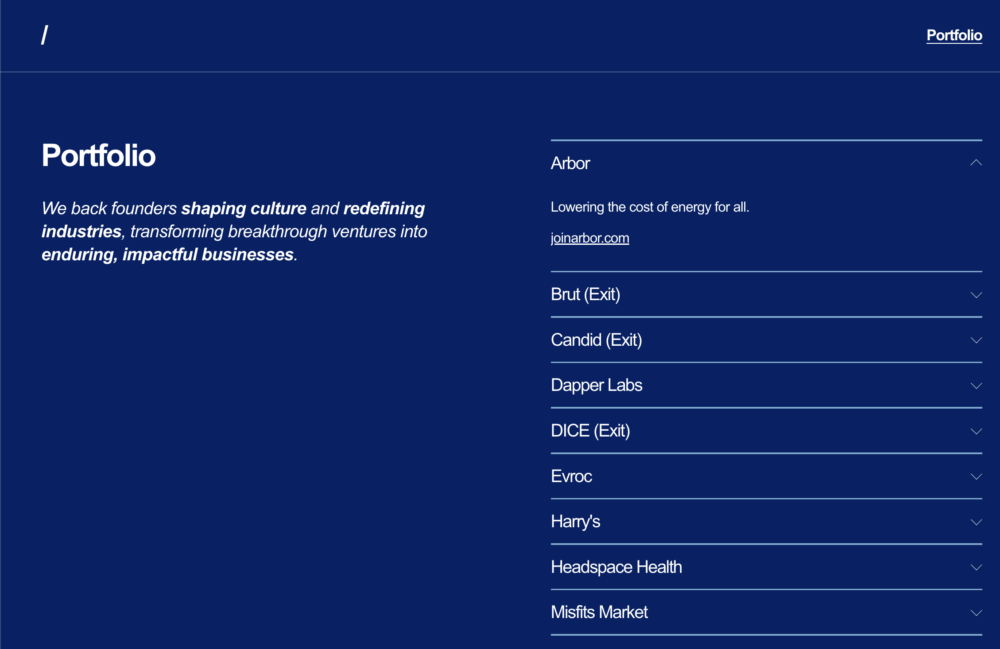Visit the joinarbor.com link

point(590,238)
